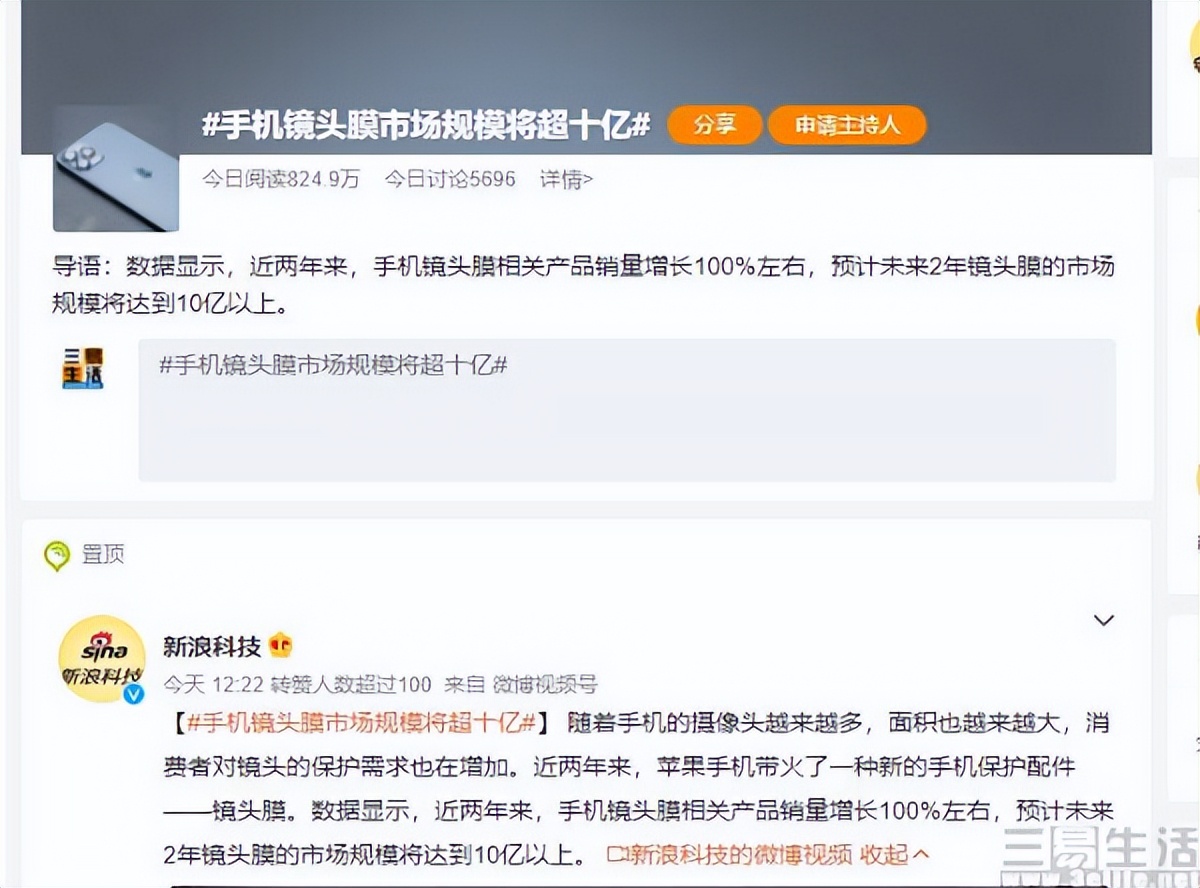Image resolution: width=1200 pixels, height=888 pixels.
Task: Open 新浪科技的微博视频 video link
Action: click(x=730, y=852)
